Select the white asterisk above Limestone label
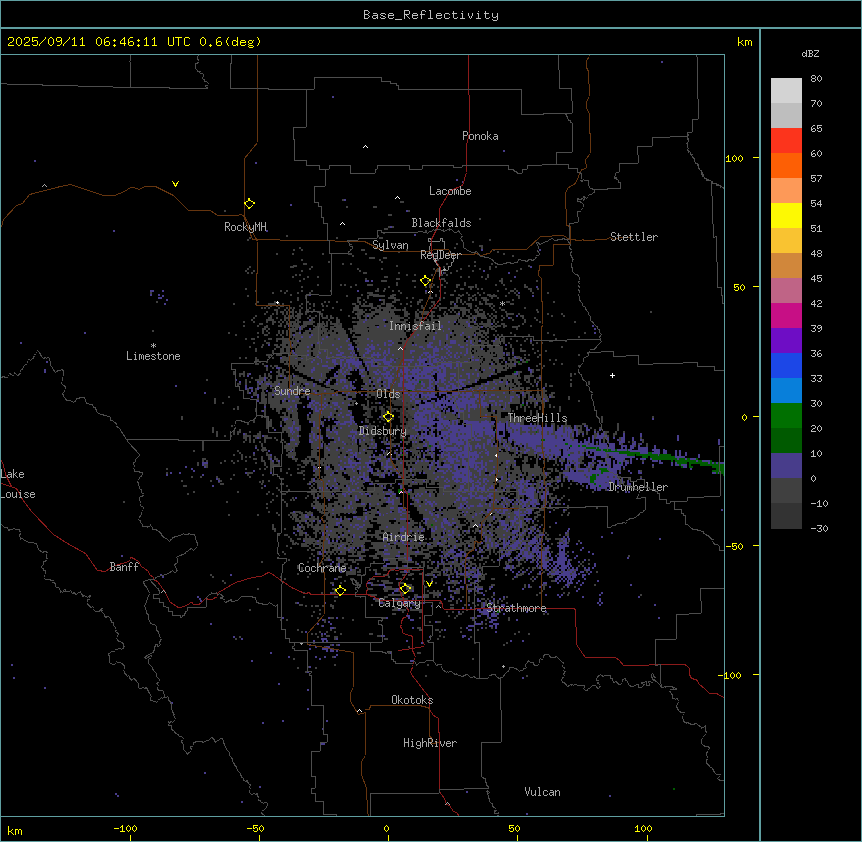 (153, 345)
